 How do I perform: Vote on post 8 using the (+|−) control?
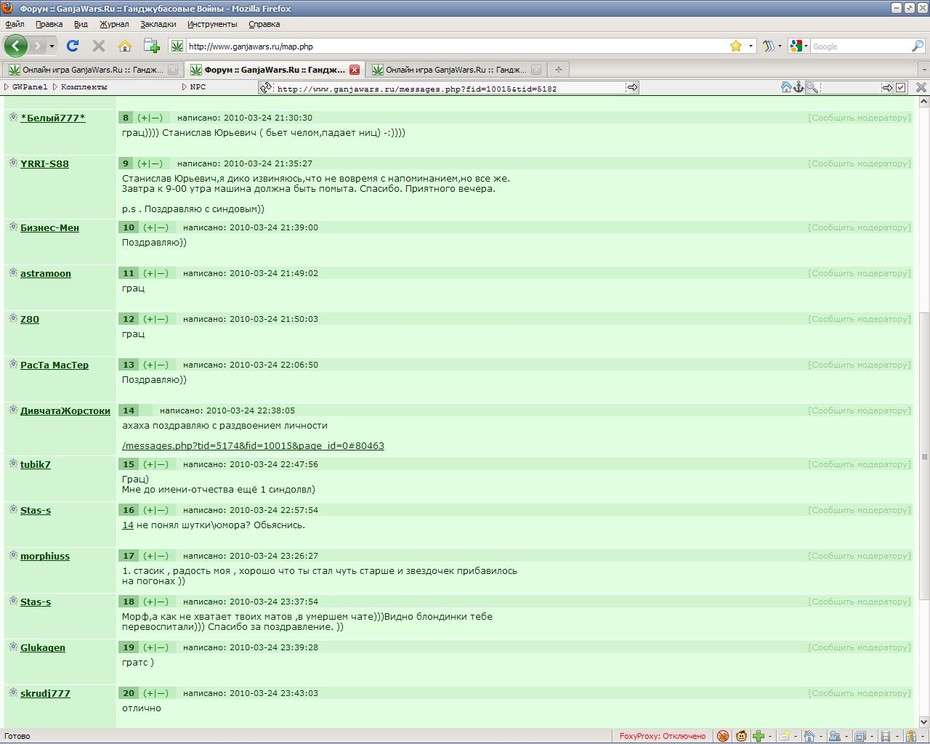[149, 118]
